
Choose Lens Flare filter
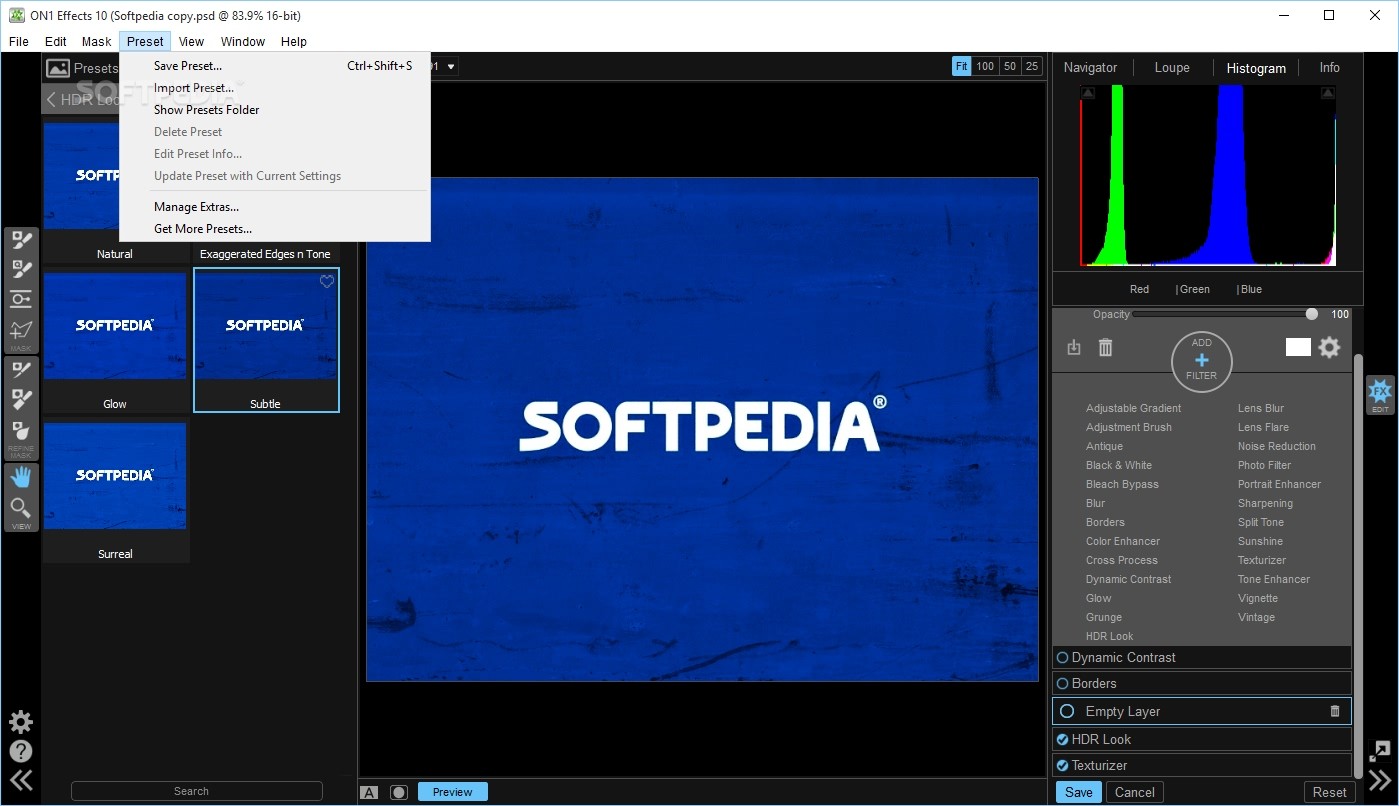pyautogui.click(x=1263, y=427)
